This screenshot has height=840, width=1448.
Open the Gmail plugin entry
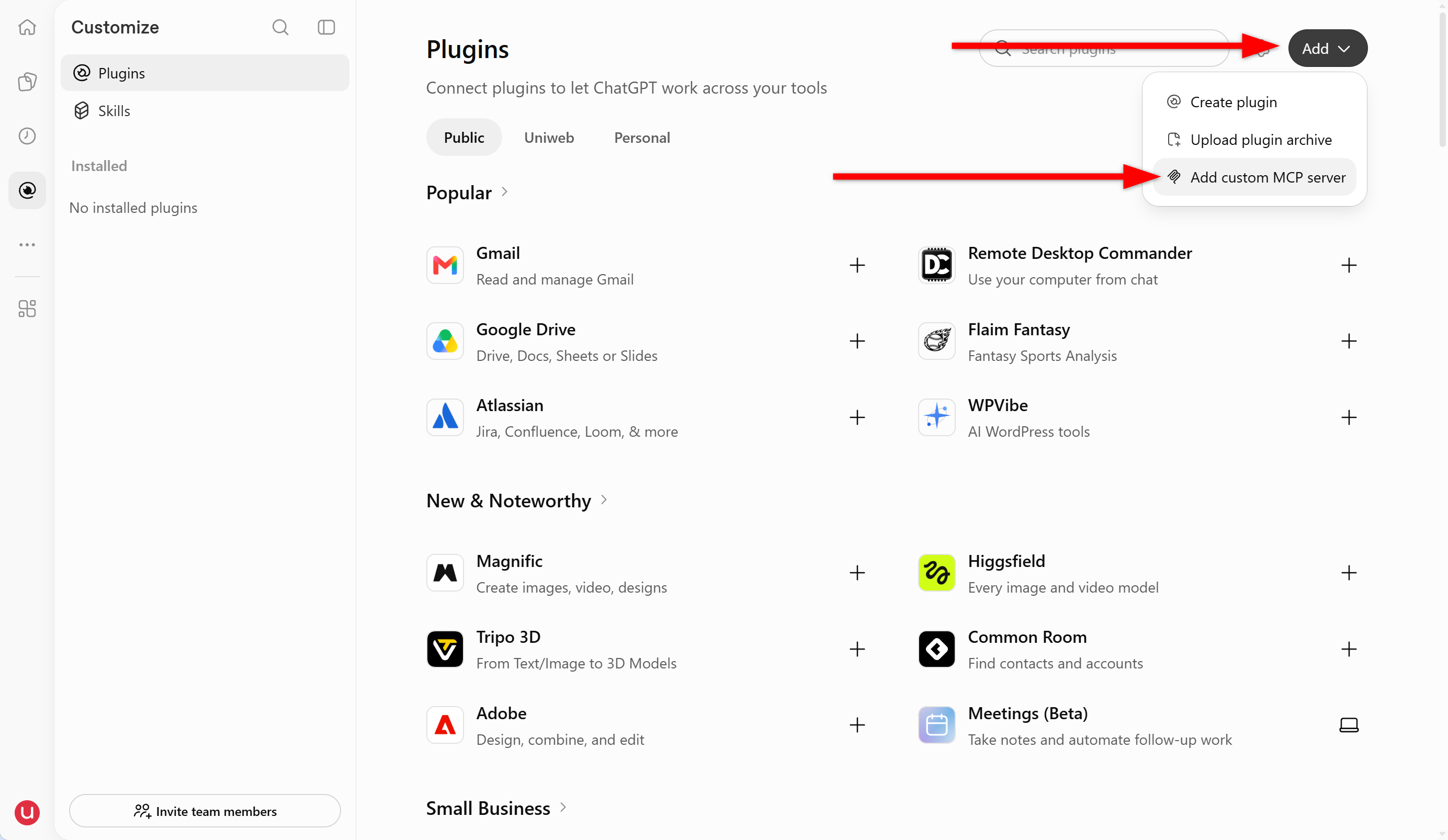pos(647,266)
